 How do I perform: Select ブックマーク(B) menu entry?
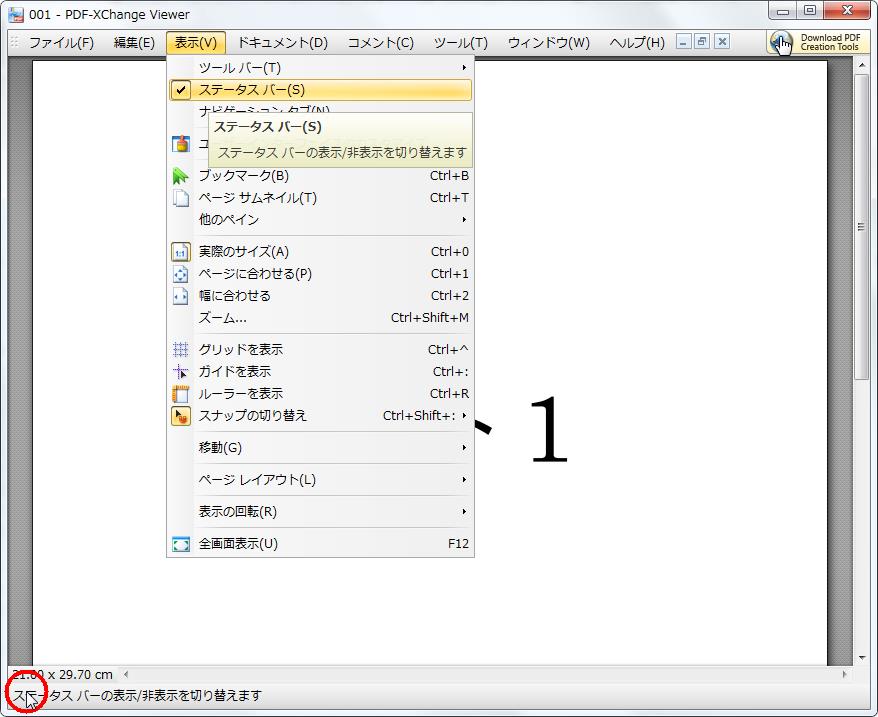pos(320,176)
